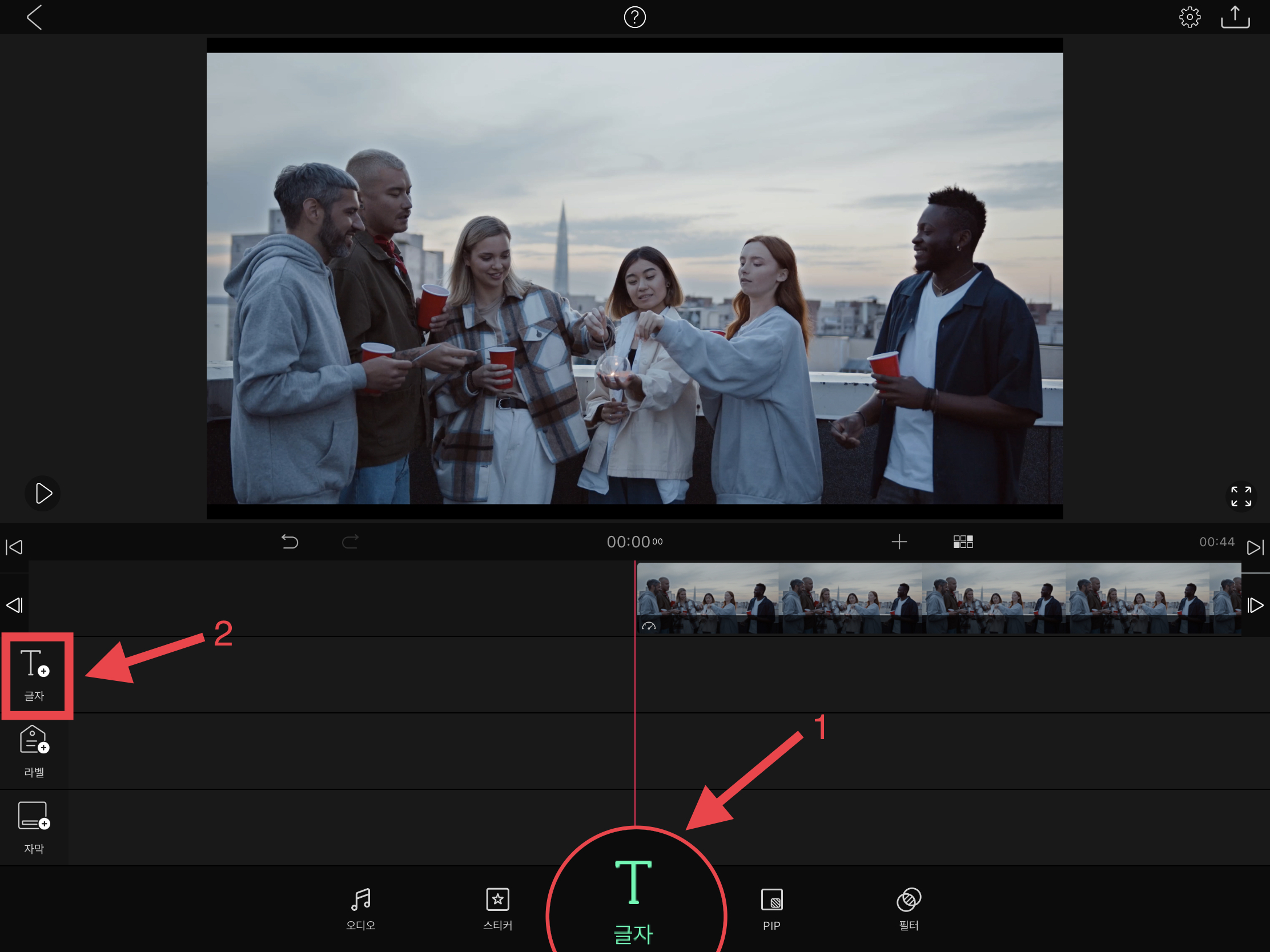The width and height of the screenshot is (1270, 952).
Task: Tap the plus add clip icon
Action: tap(899, 542)
